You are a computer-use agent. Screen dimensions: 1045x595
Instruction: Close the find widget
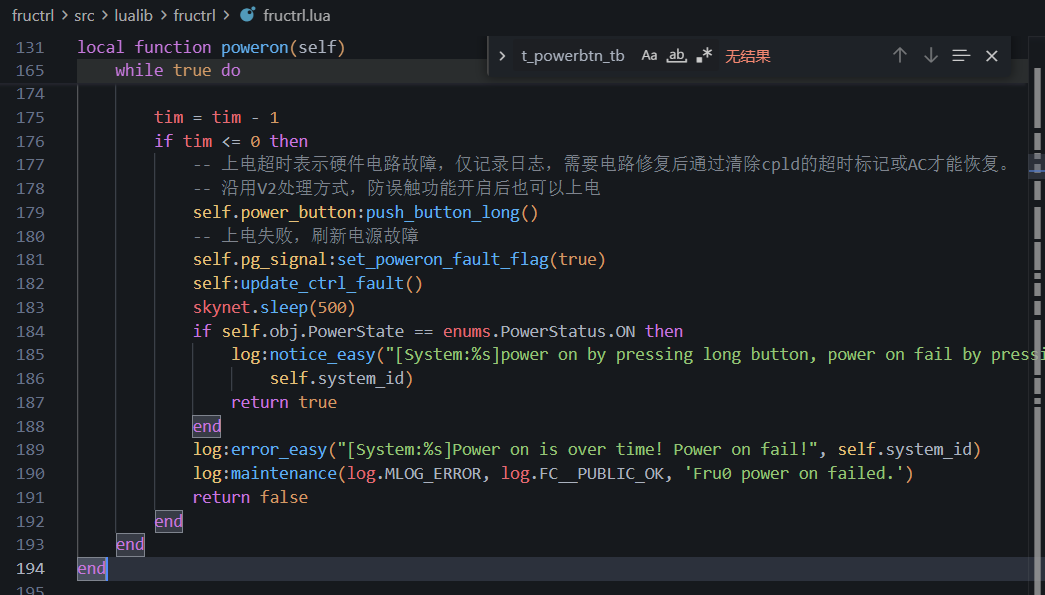992,56
